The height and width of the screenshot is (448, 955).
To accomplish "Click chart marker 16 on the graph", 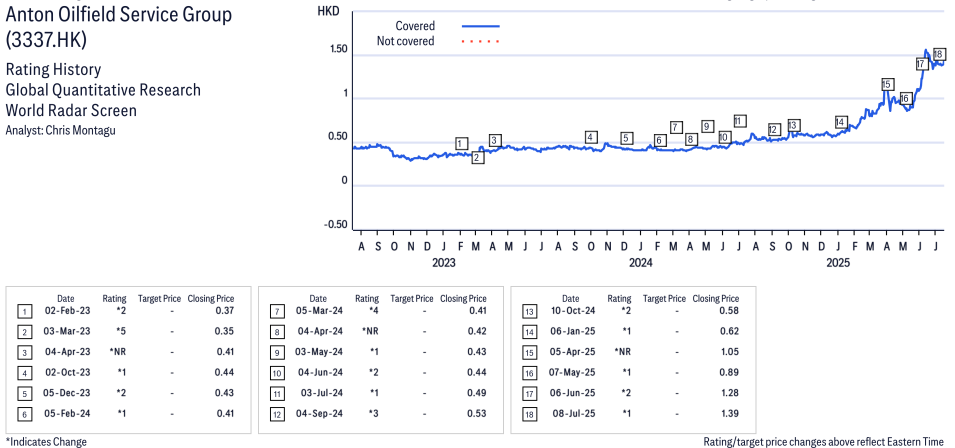I will coord(904,99).
